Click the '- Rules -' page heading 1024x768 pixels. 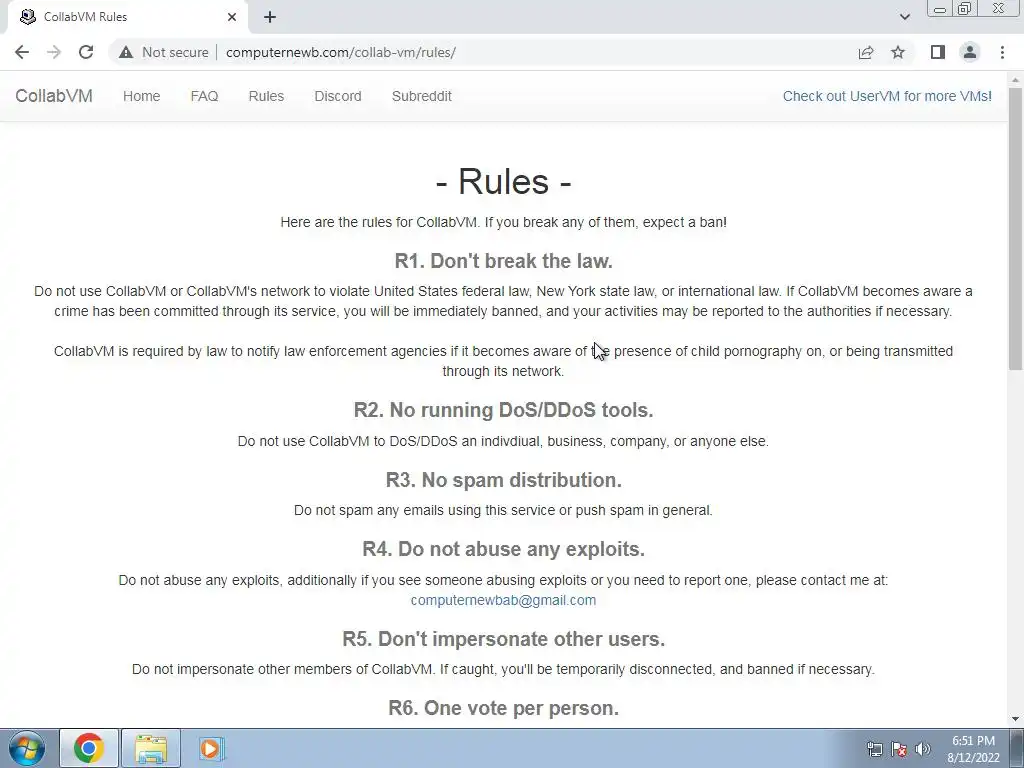click(504, 181)
